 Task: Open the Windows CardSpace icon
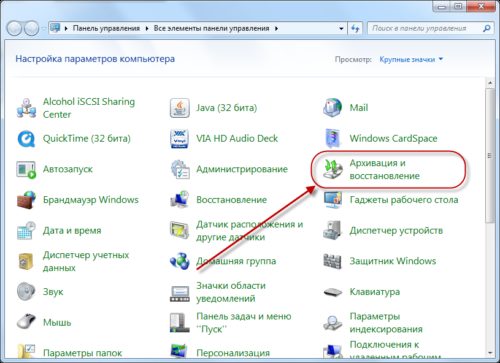pyautogui.click(x=332, y=138)
